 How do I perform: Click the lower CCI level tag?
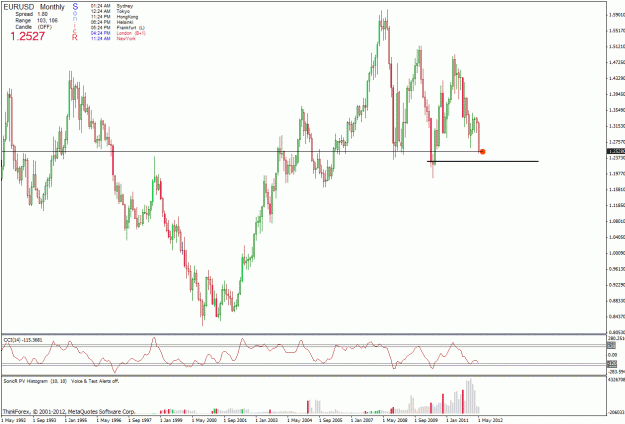pyautogui.click(x=611, y=363)
